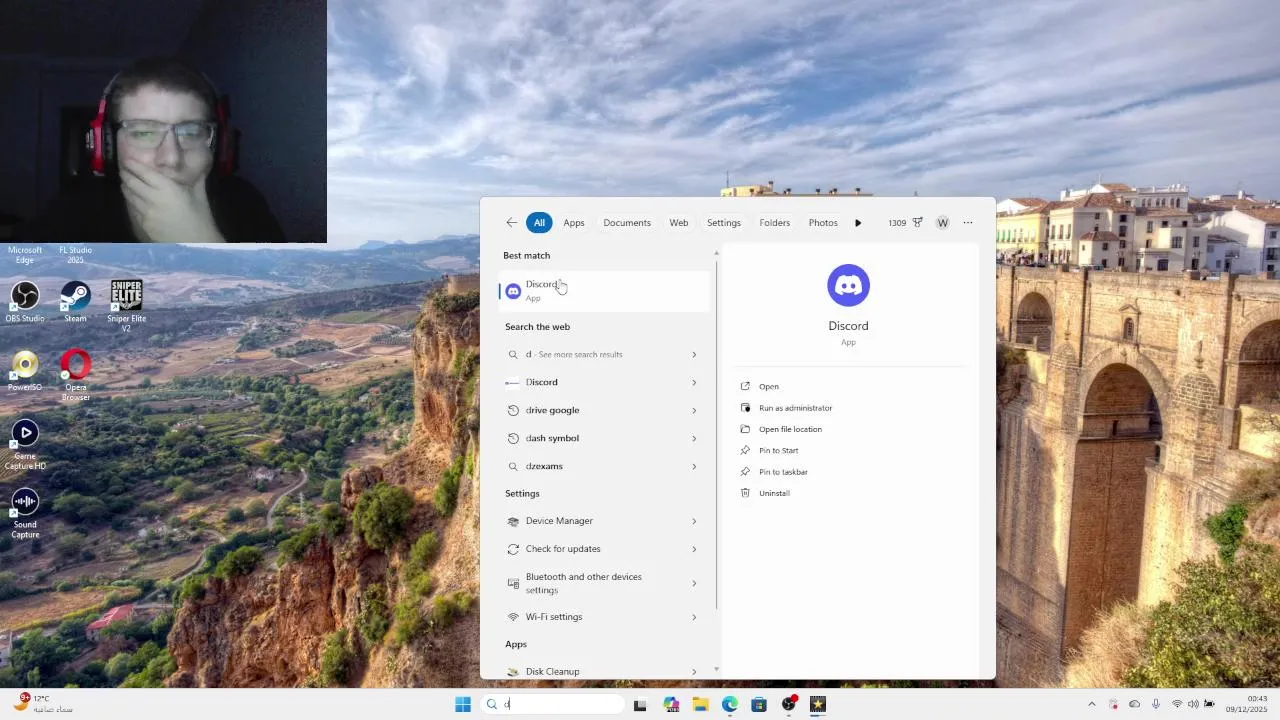Expand the 'dash symbol' suggestion arrow
The image size is (1280, 720).
coord(694,438)
